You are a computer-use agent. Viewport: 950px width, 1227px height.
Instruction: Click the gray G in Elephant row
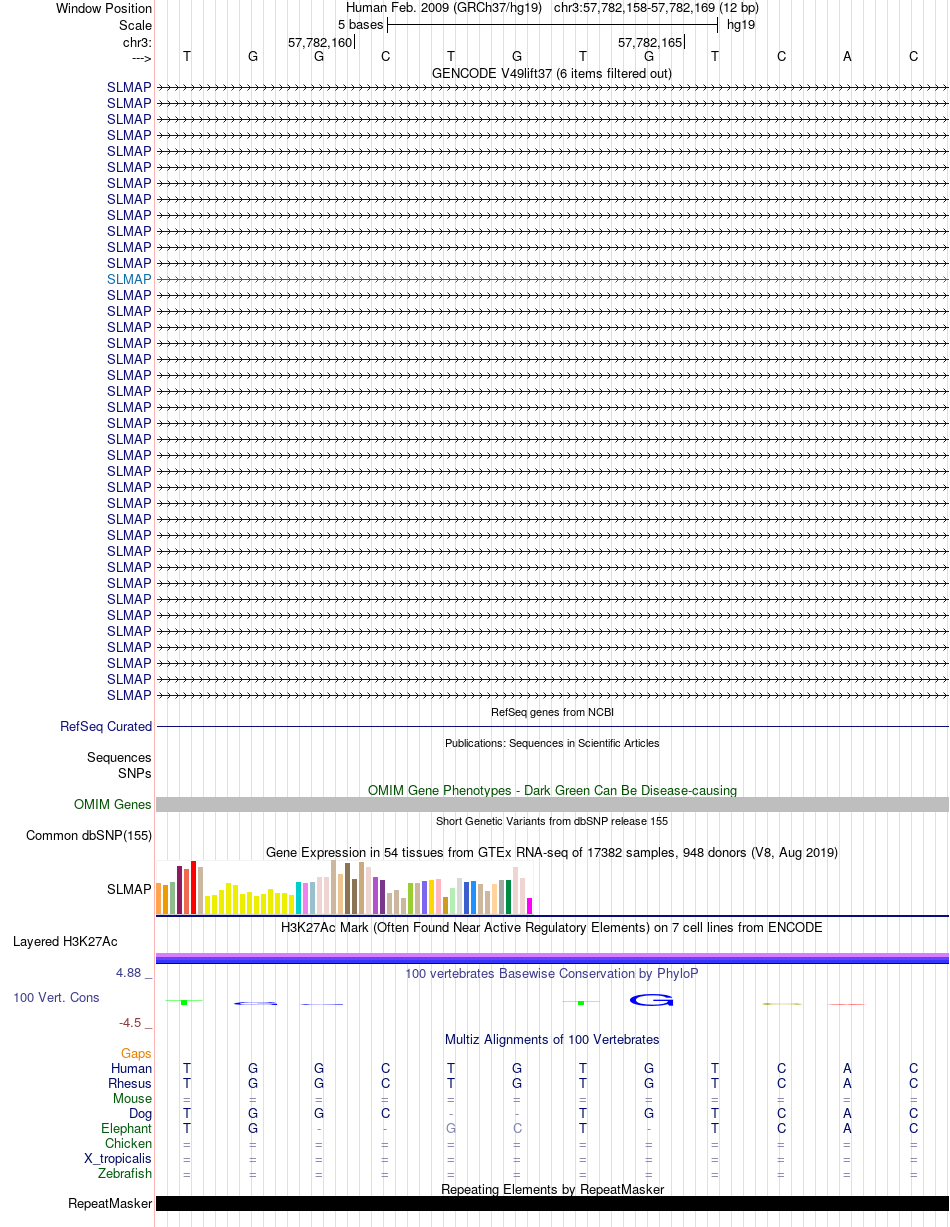coord(451,1128)
